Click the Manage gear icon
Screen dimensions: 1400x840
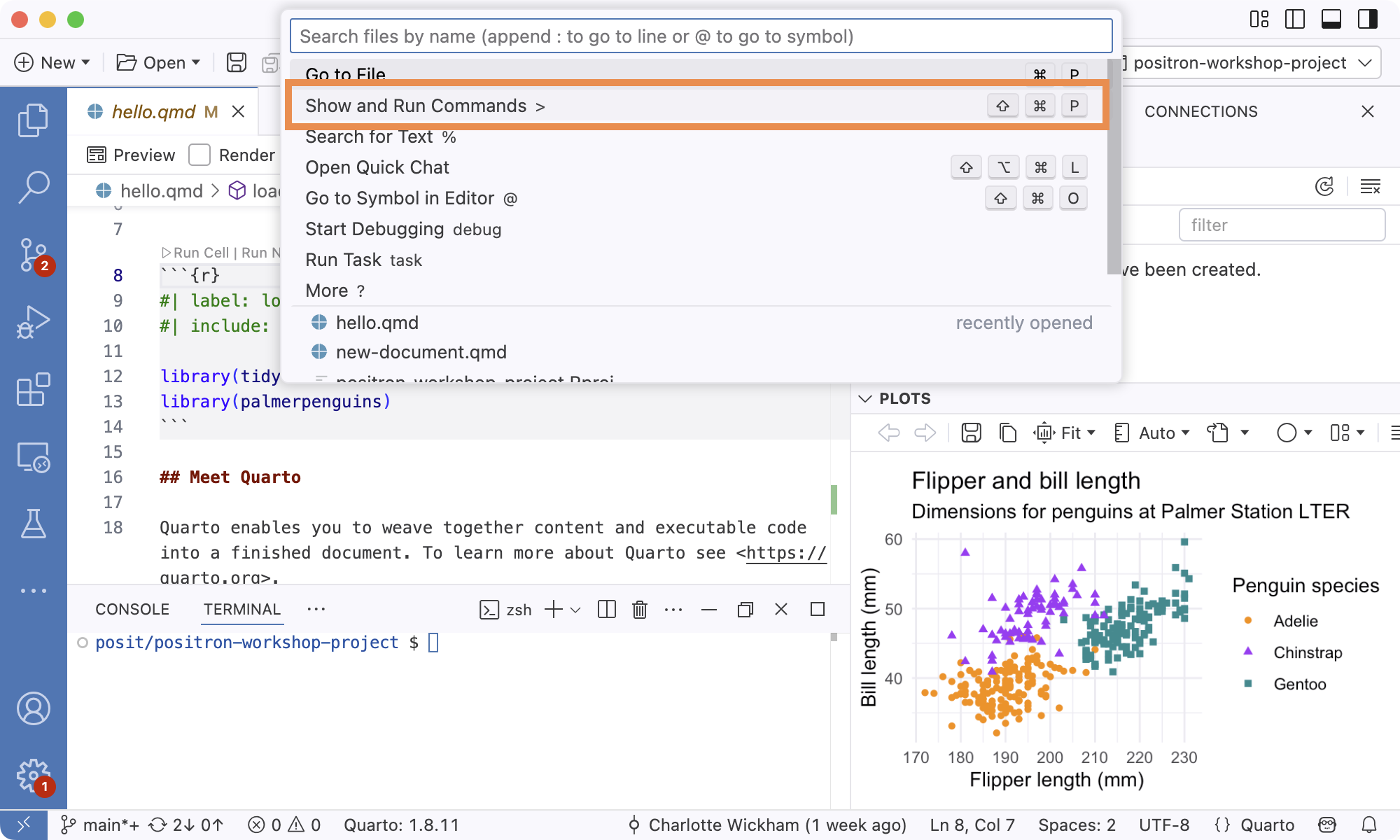click(33, 776)
